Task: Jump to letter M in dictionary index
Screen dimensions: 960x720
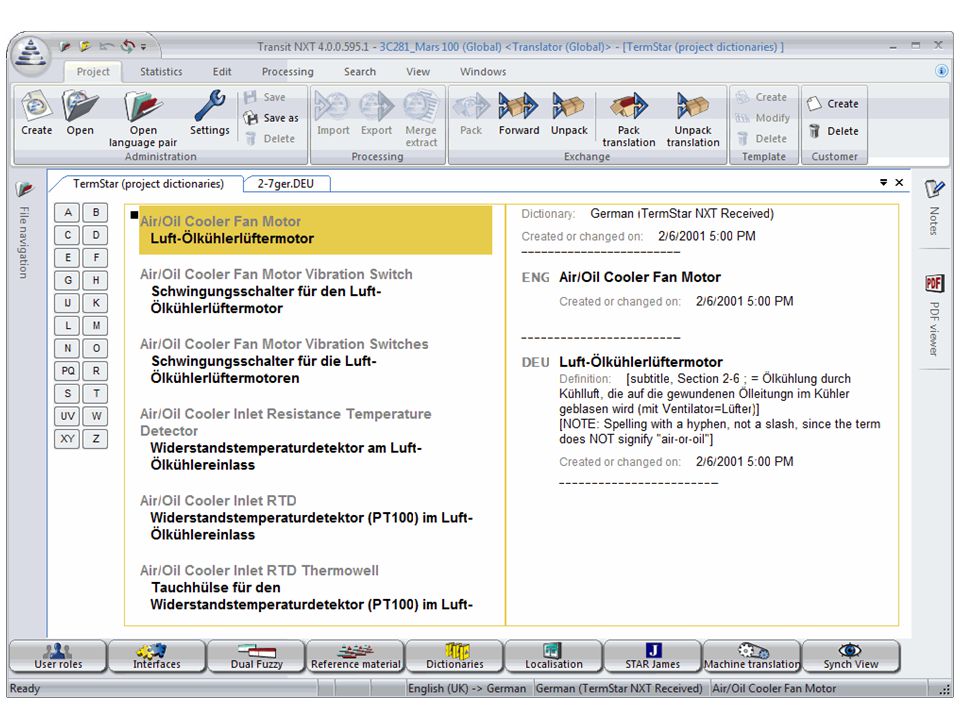Action: (x=96, y=326)
